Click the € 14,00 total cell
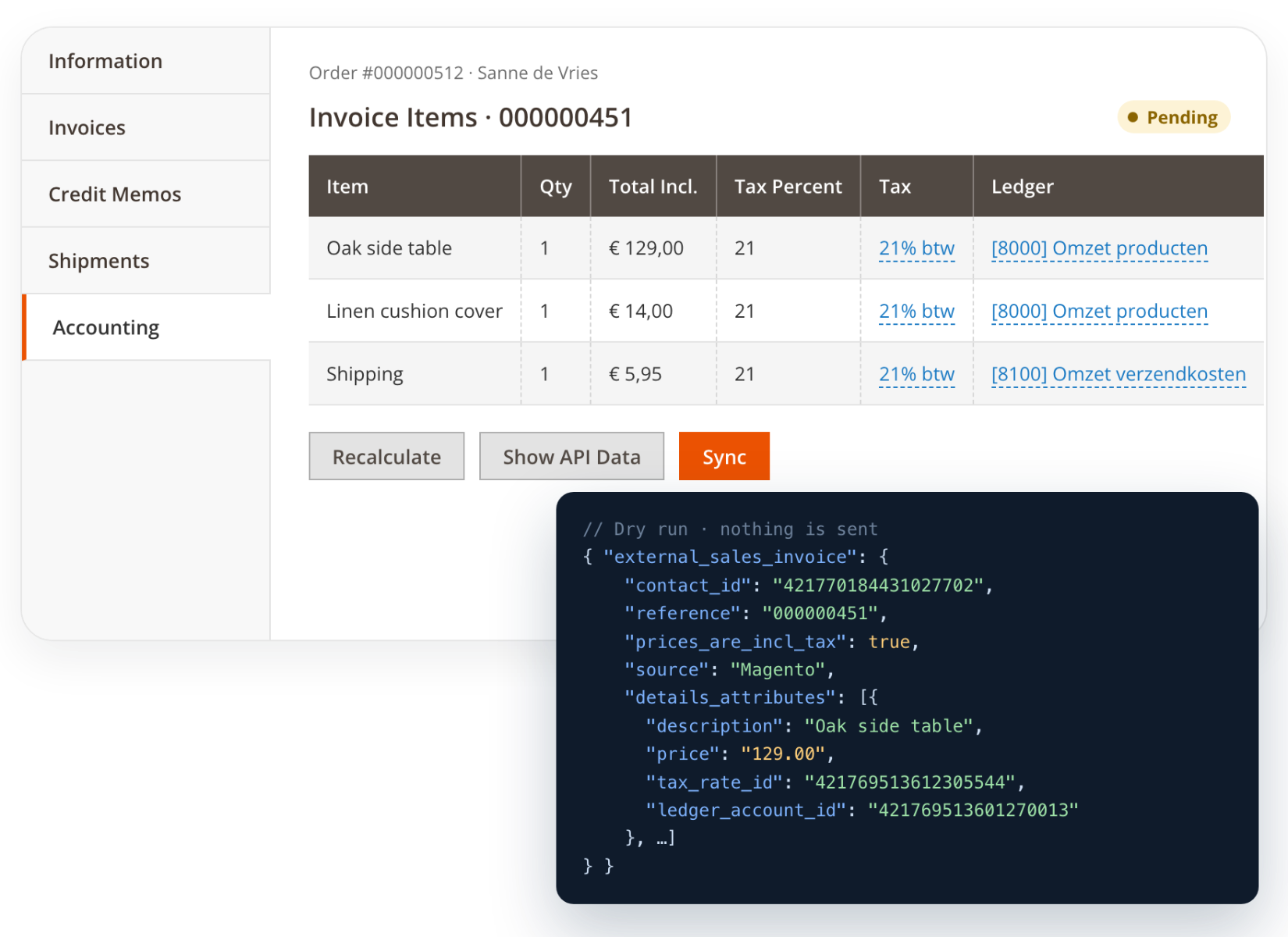The image size is (1288, 937). point(653,311)
